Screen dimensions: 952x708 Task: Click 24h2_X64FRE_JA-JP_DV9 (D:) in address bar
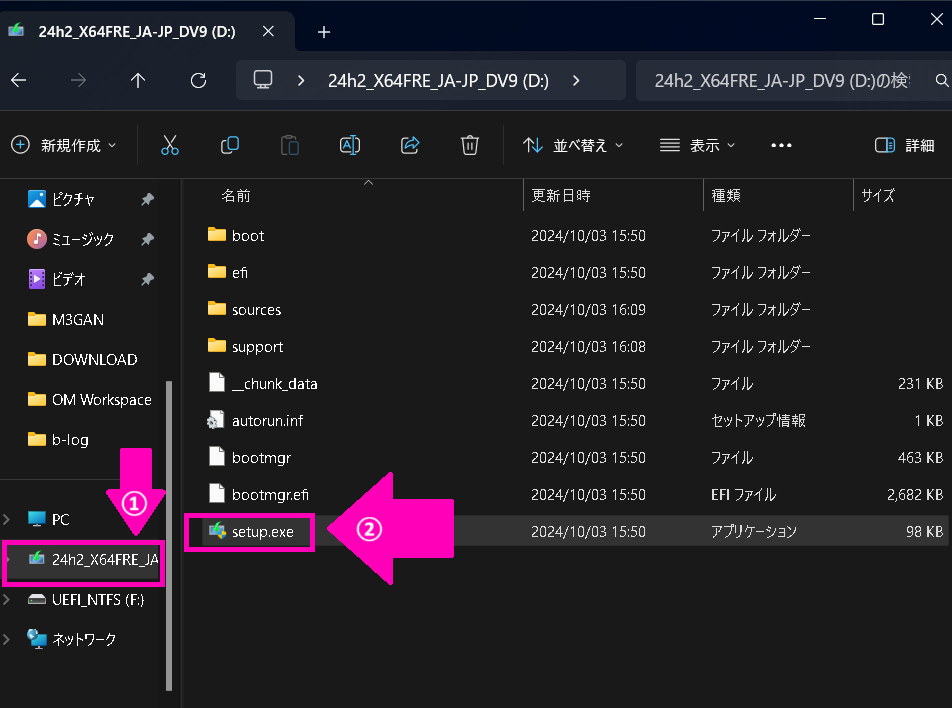pyautogui.click(x=438, y=81)
